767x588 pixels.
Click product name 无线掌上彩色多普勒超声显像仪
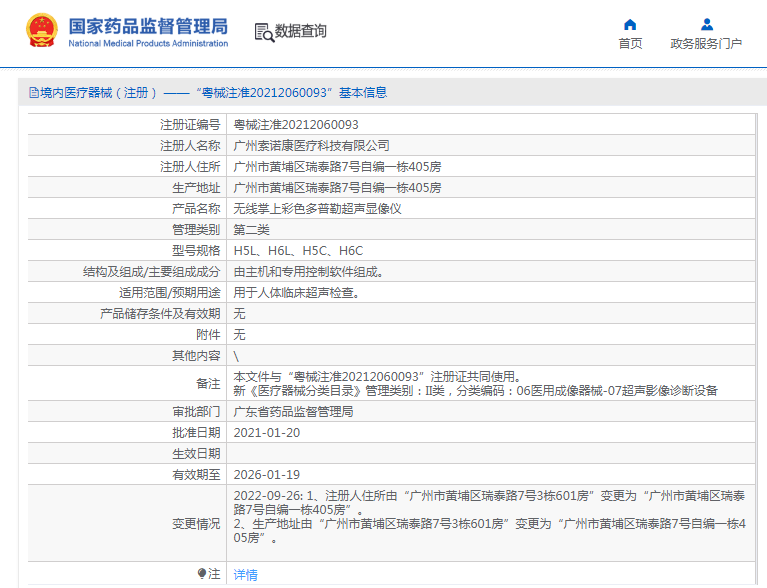tap(317, 209)
